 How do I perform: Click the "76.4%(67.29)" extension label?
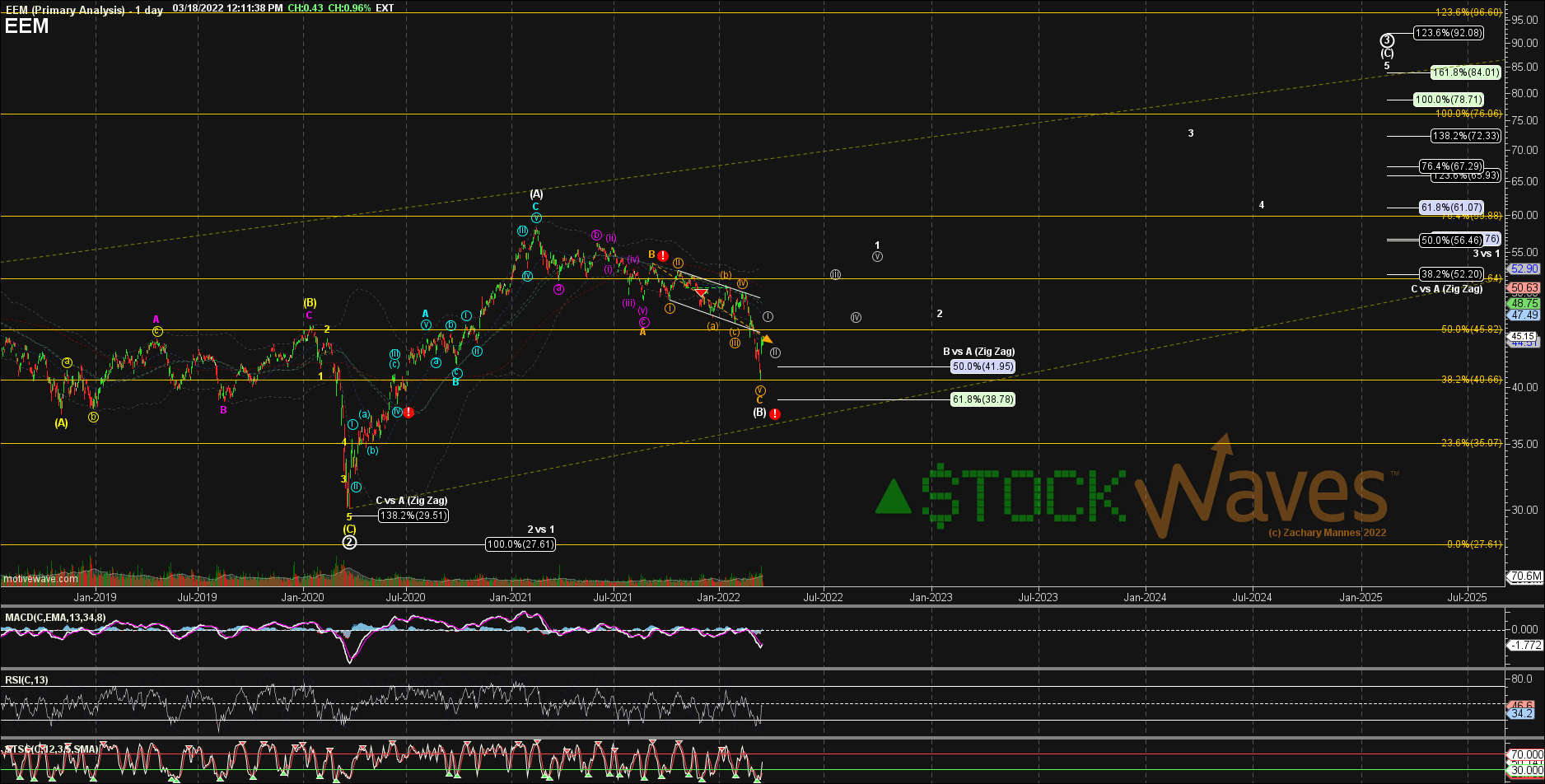(x=1451, y=166)
